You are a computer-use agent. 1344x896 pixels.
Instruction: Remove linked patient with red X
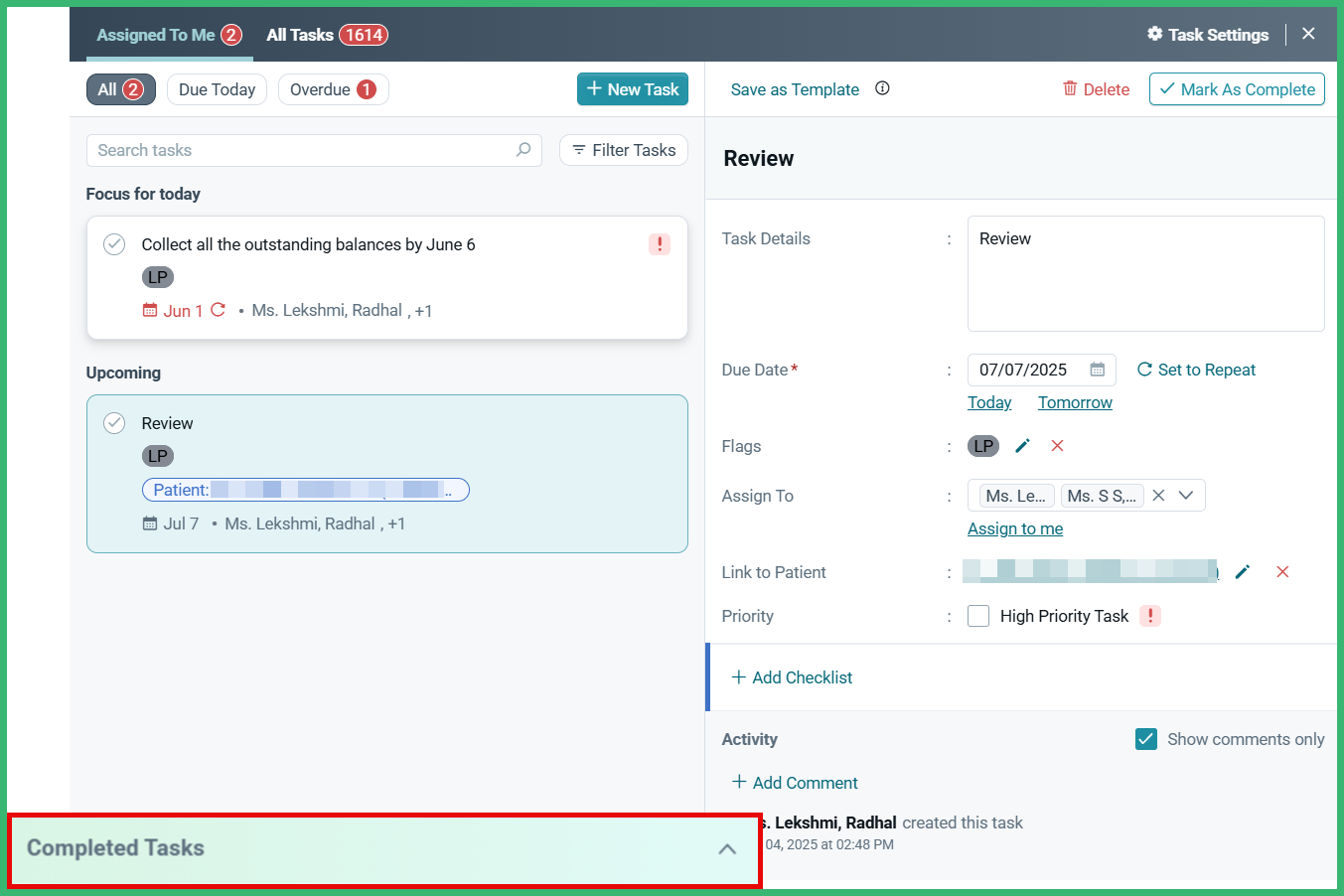pos(1282,572)
